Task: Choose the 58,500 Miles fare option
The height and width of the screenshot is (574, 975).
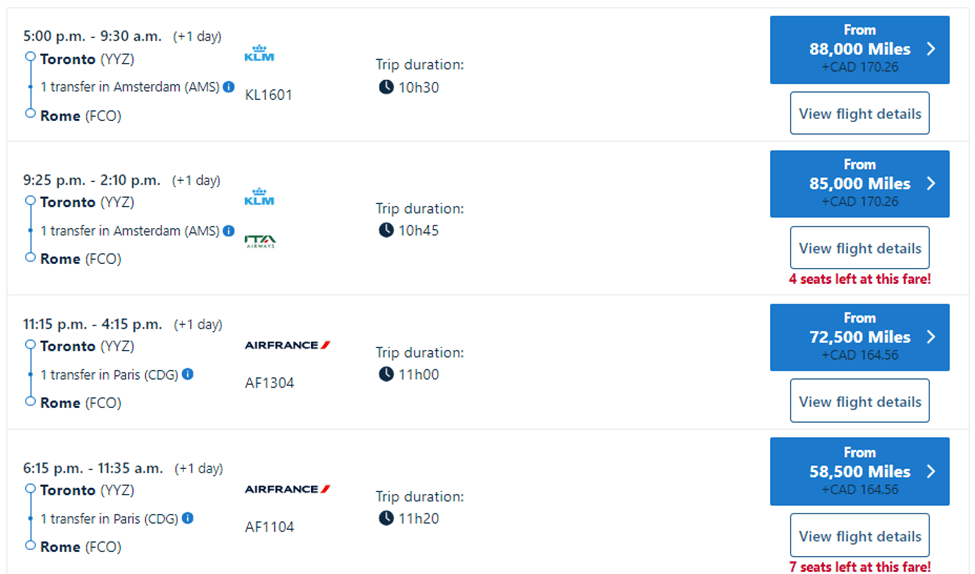Action: (859, 471)
